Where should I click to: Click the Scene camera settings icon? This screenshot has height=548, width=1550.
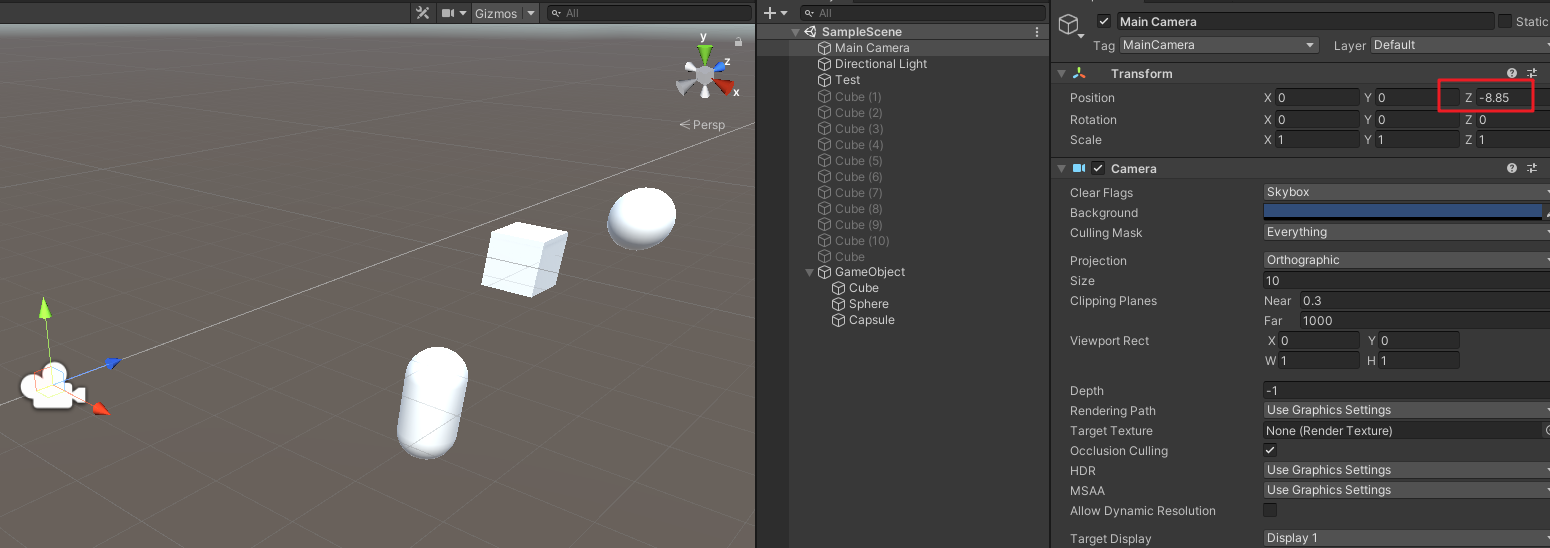tap(448, 13)
